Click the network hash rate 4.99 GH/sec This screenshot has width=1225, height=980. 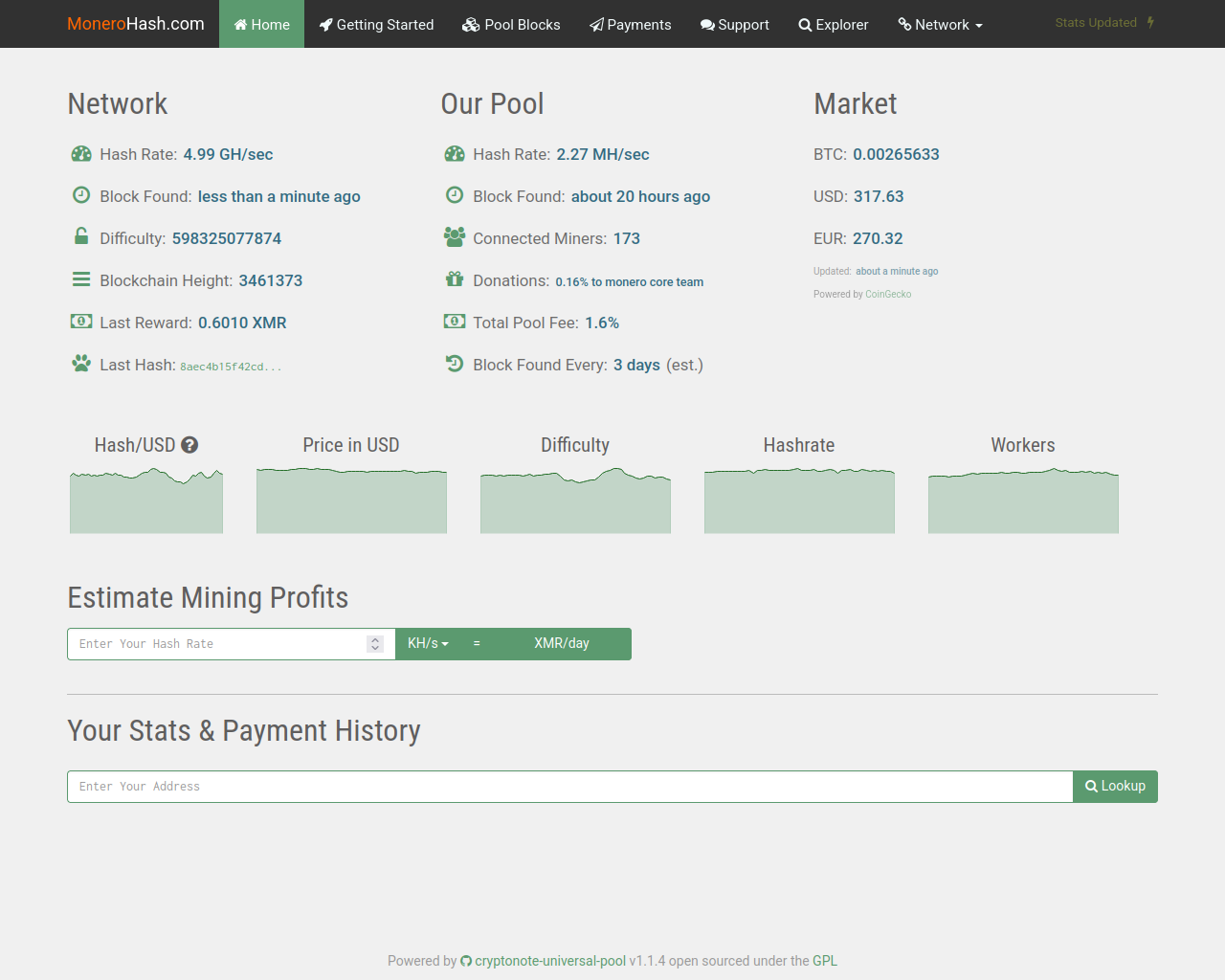tap(228, 154)
